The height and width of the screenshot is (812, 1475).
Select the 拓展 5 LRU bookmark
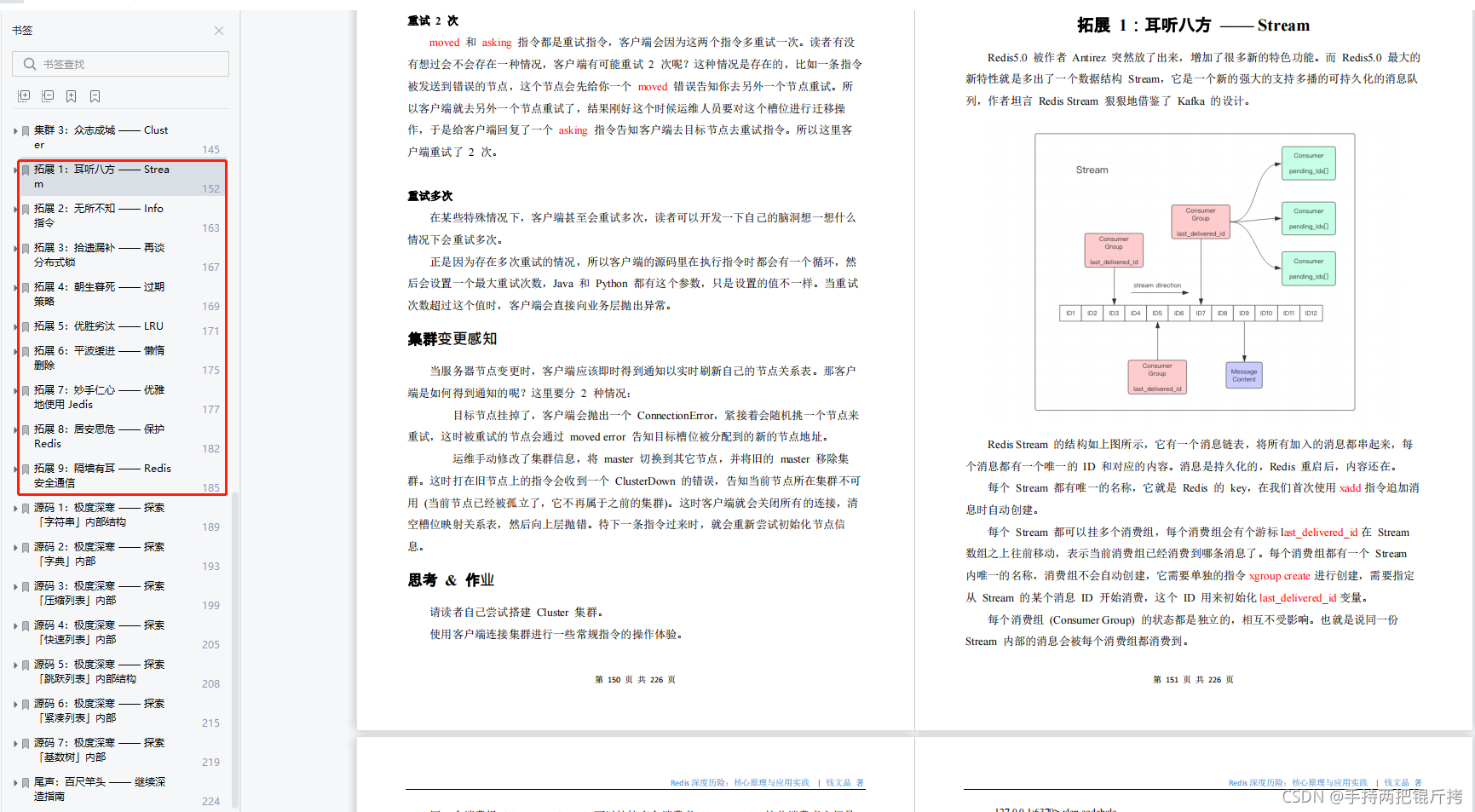coord(94,325)
